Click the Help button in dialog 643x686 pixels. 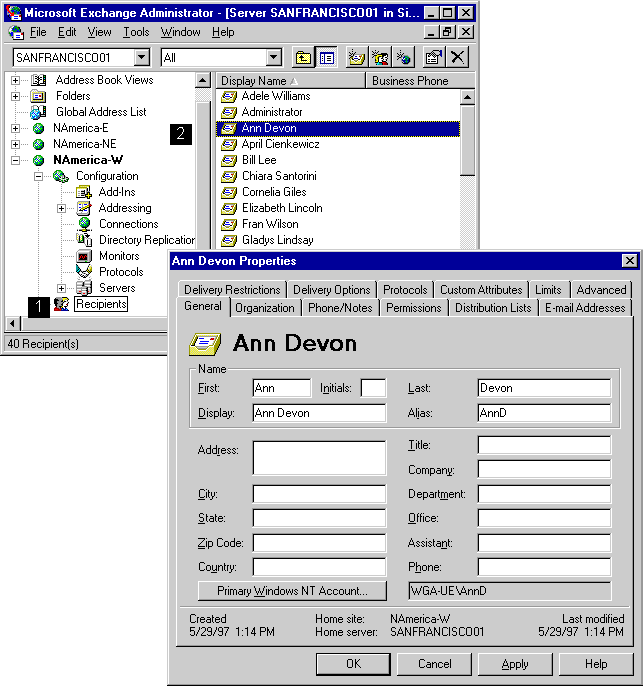pos(596,664)
